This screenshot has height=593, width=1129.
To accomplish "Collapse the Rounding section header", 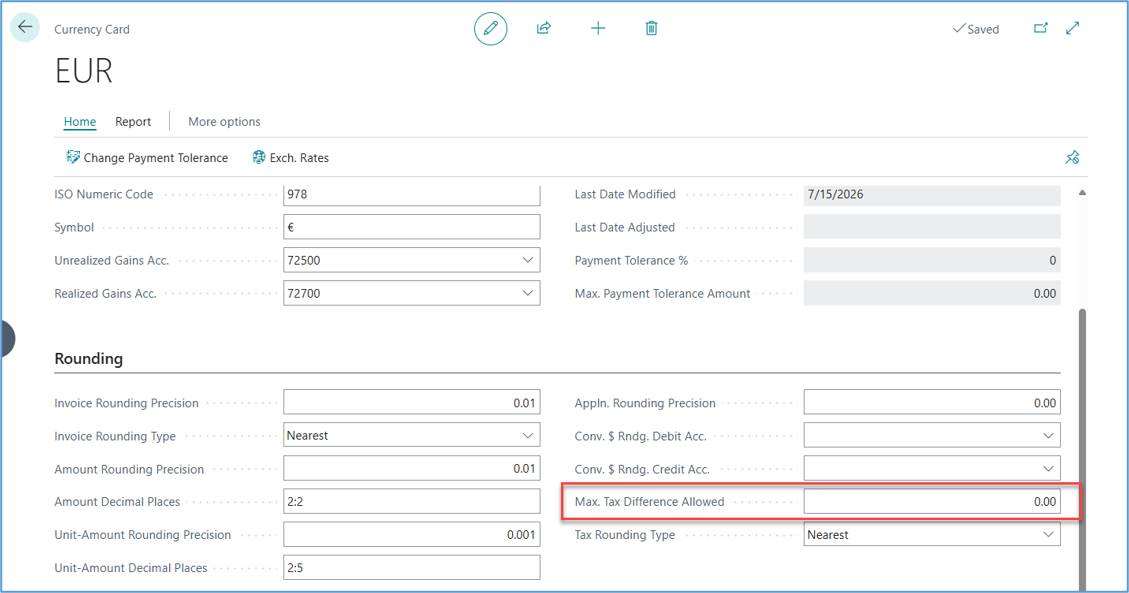I will coord(89,358).
